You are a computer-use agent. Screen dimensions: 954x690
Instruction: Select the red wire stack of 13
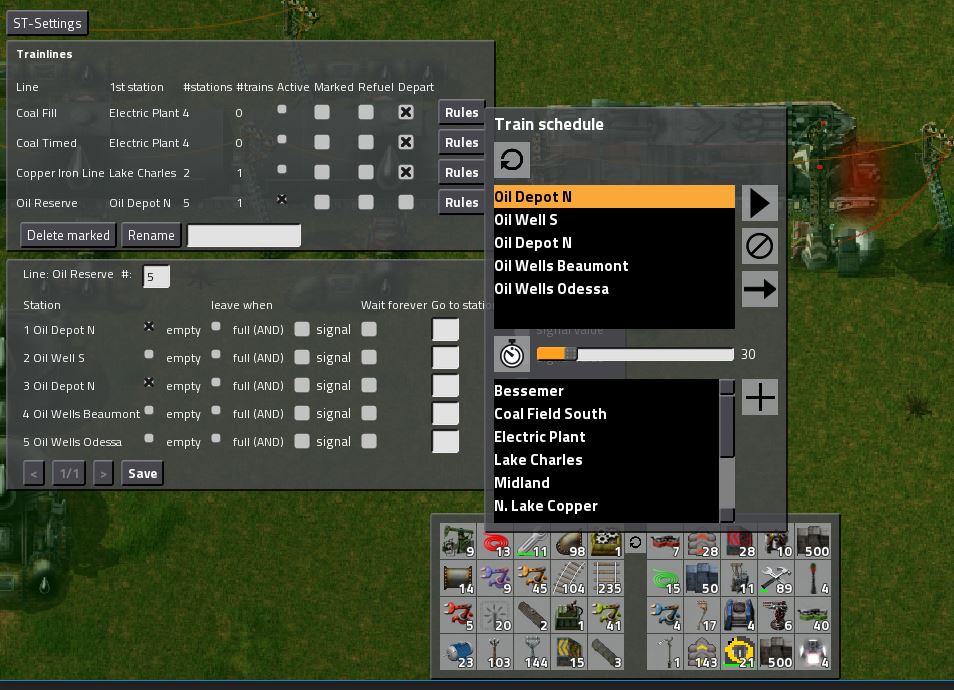tap(497, 541)
